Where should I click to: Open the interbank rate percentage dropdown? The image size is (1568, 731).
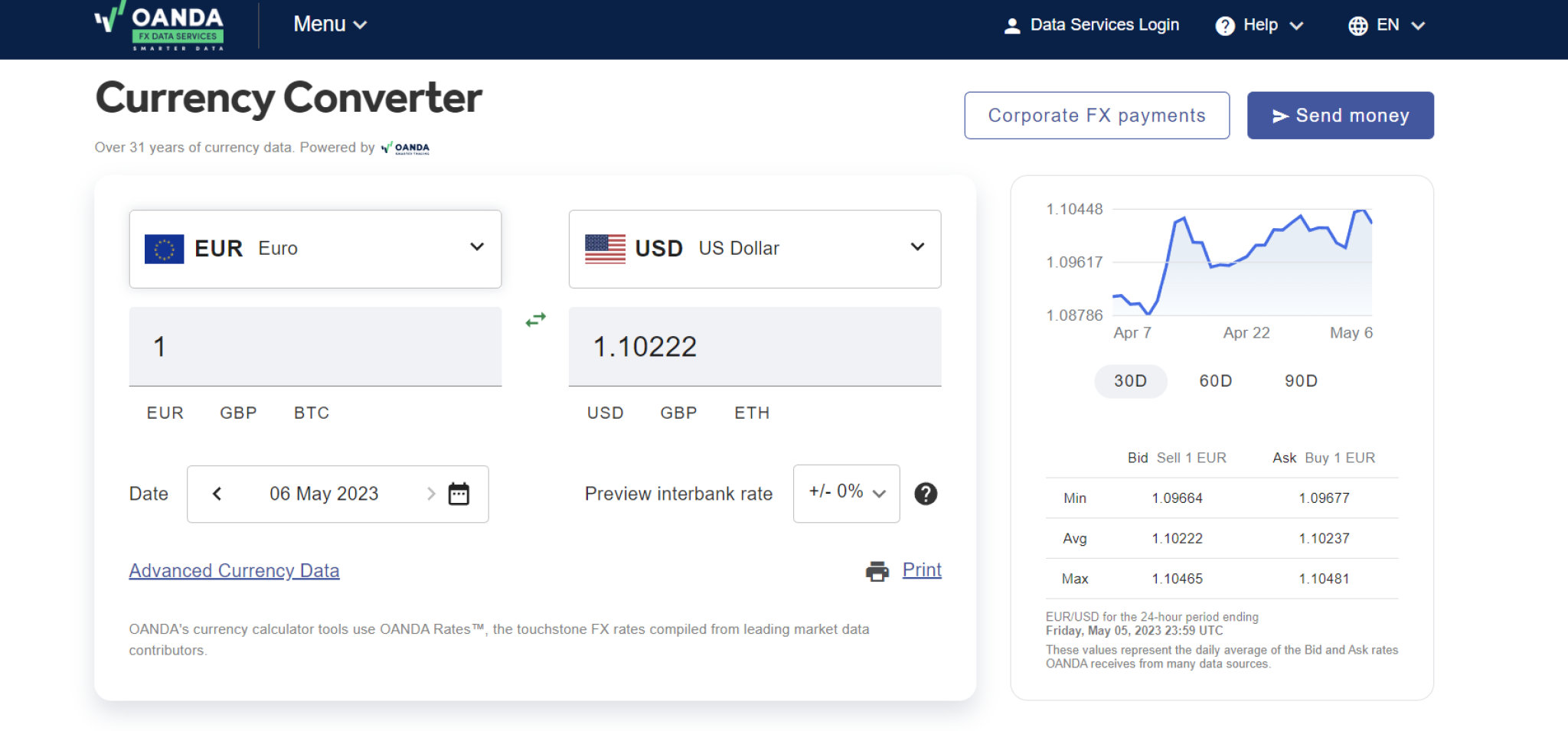click(845, 494)
